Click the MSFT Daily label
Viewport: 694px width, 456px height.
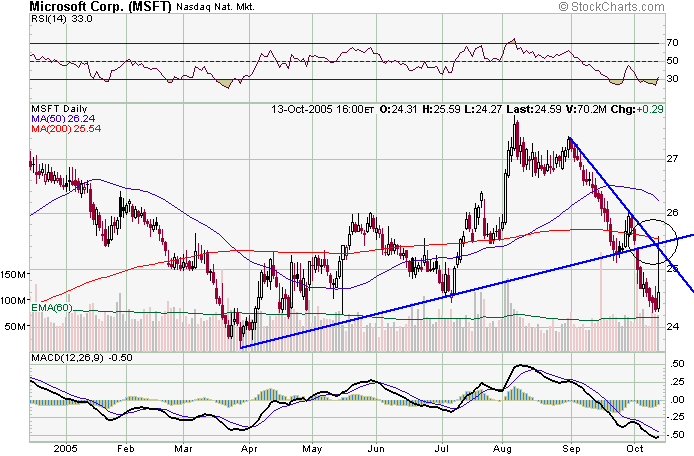pos(59,108)
